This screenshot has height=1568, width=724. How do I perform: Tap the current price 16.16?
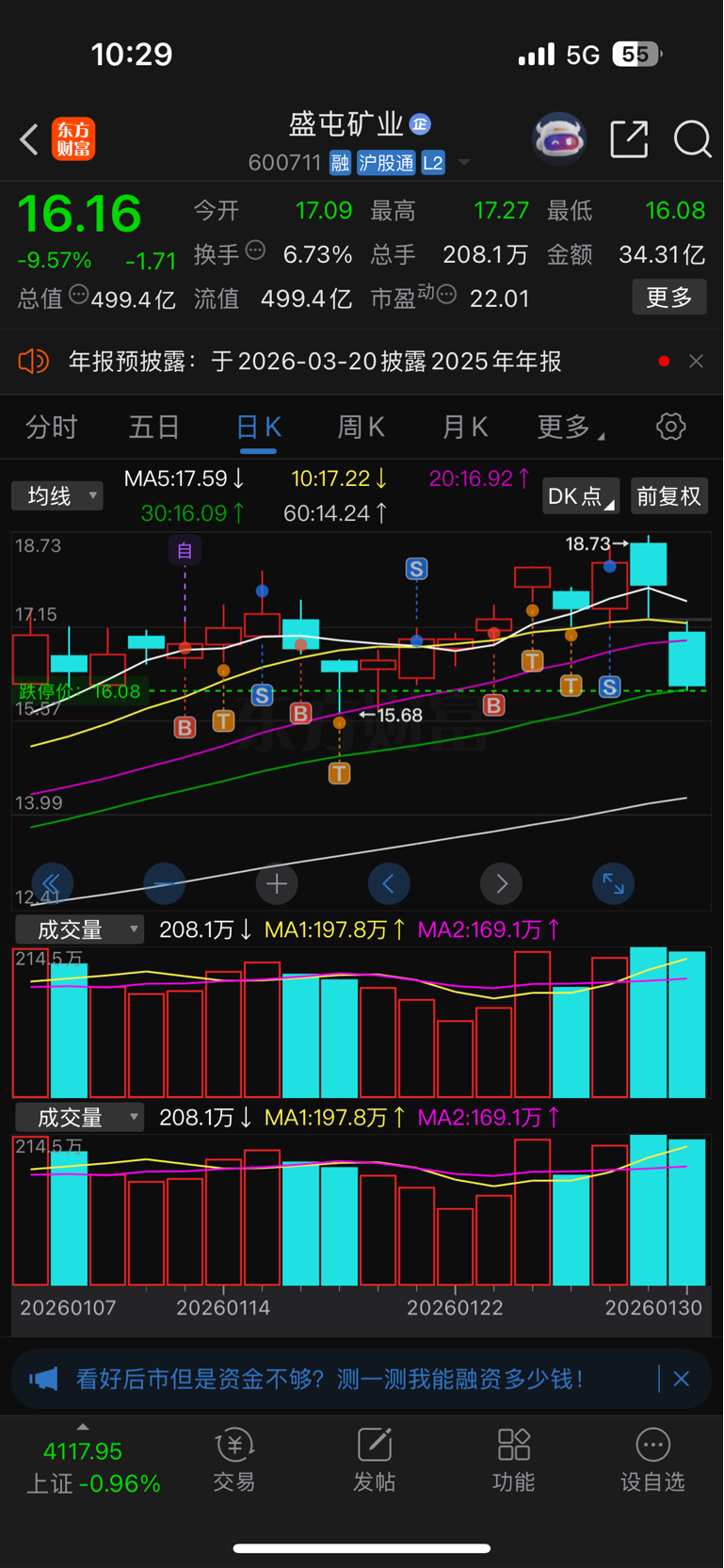[x=80, y=214]
